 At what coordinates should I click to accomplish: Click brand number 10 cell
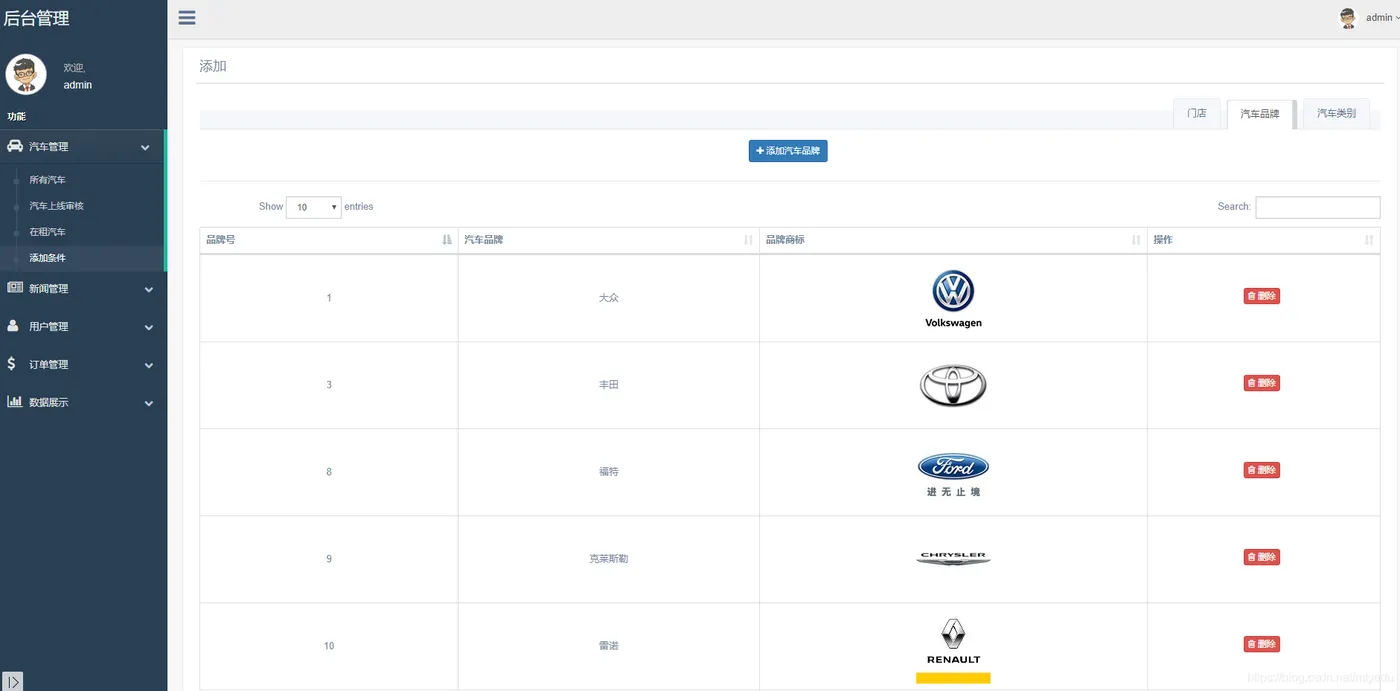tap(329, 646)
